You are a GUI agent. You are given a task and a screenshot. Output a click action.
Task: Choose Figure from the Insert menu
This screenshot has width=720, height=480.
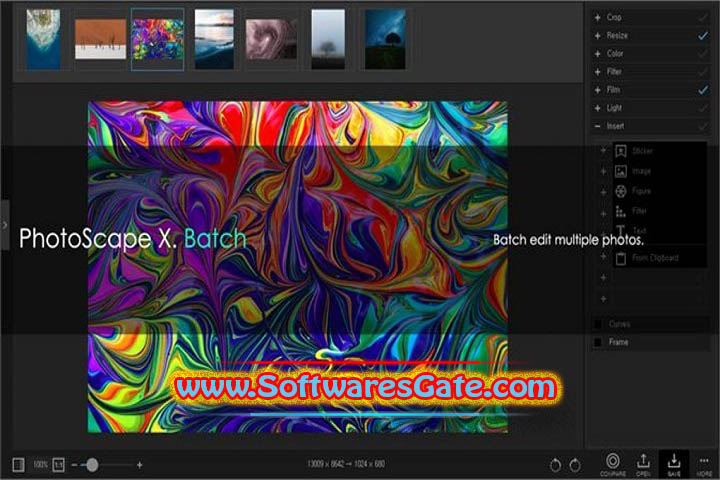coord(659,191)
